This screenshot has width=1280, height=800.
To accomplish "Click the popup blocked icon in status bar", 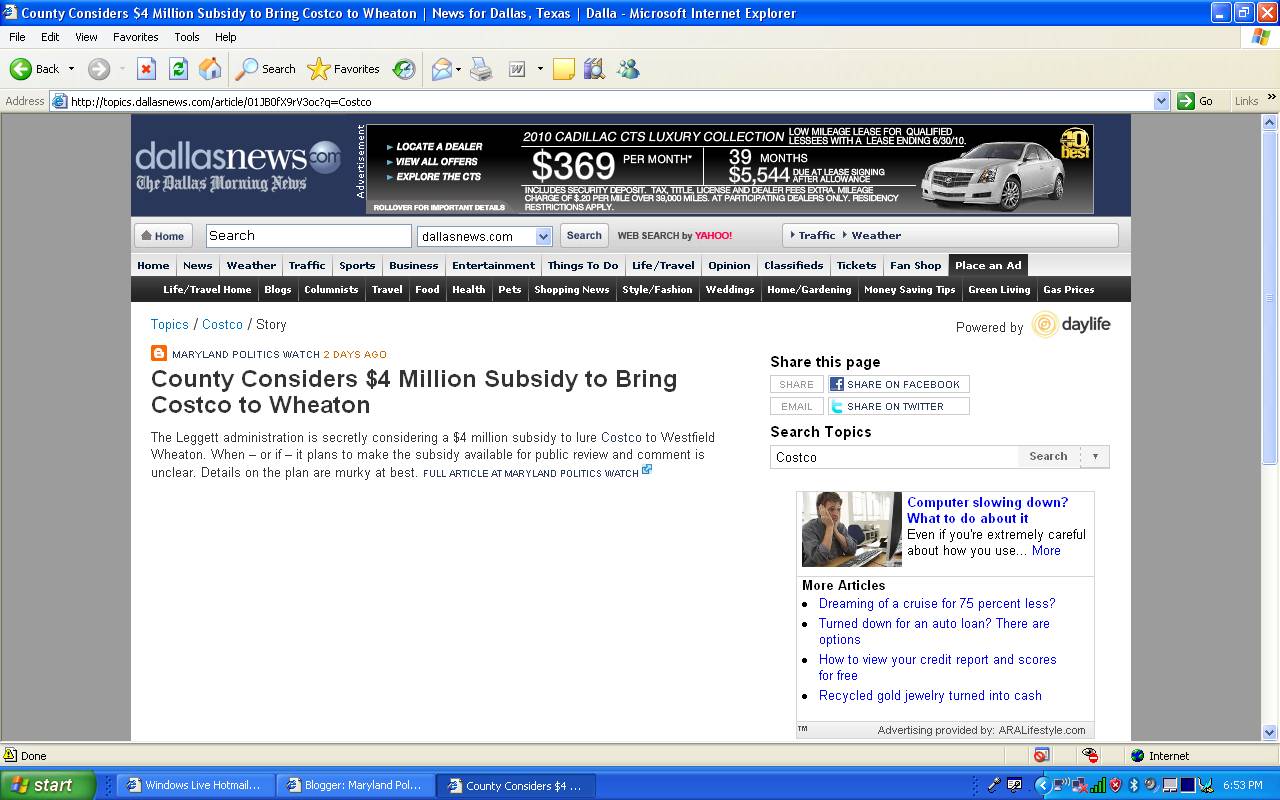I will tap(1041, 756).
